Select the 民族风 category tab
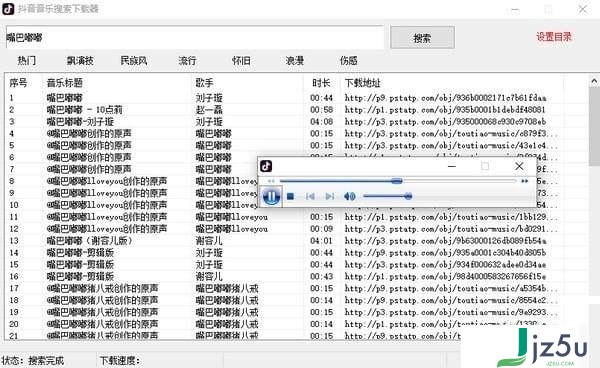This screenshot has width=600, height=368. [x=134, y=60]
